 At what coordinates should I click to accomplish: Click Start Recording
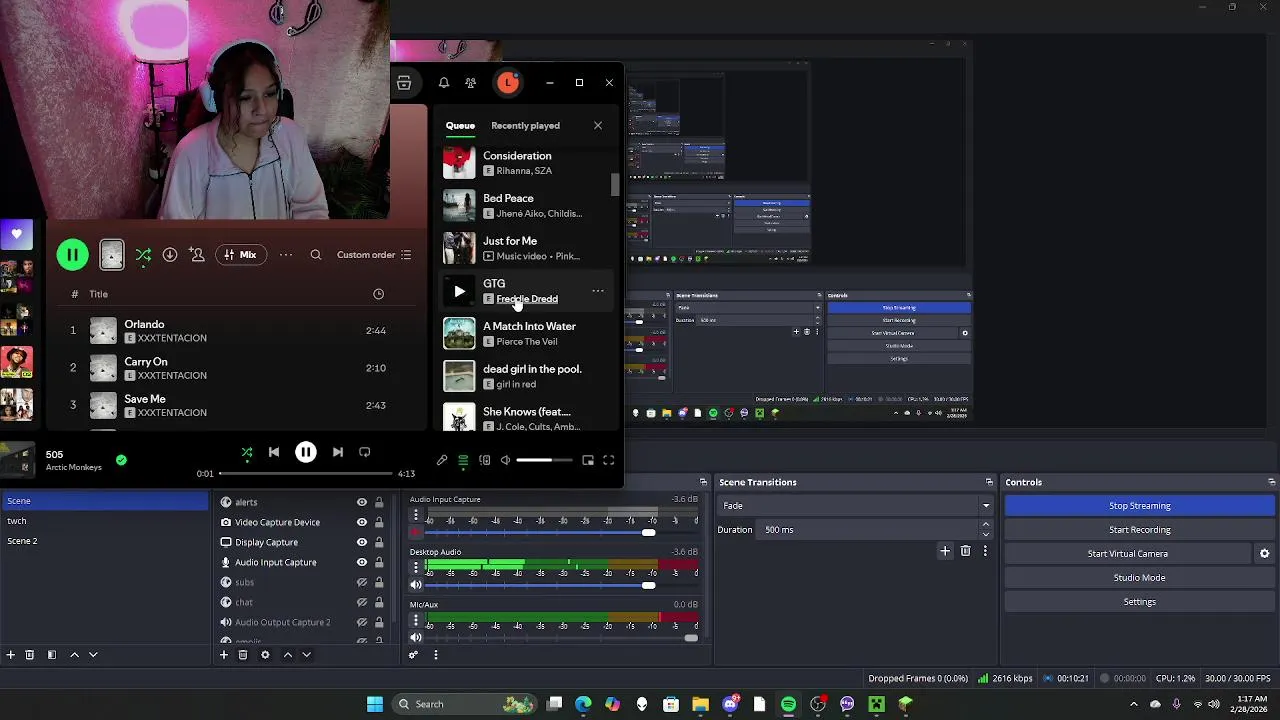1140,530
